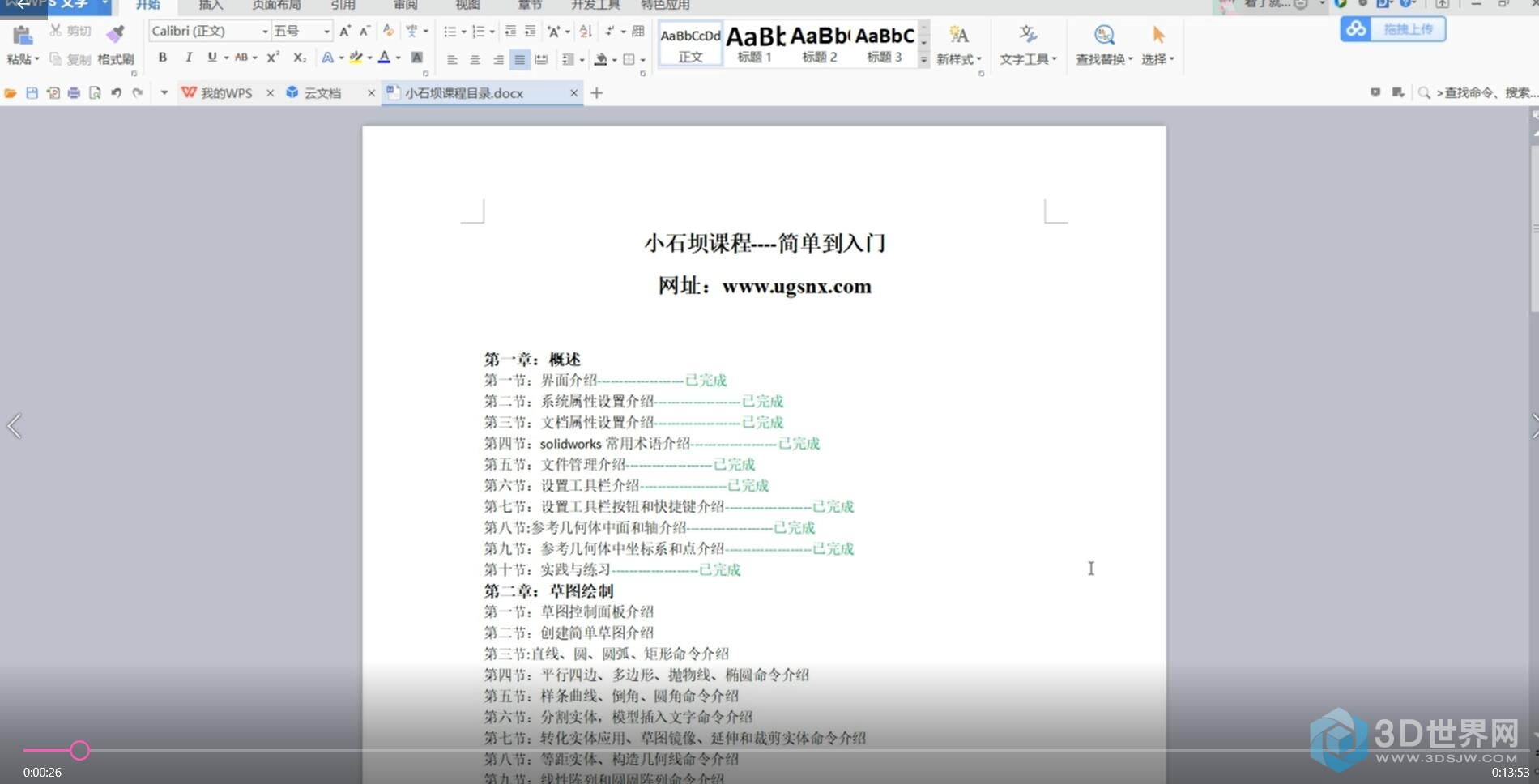Toggle italic formatting
Viewport: 1539px width, 784px height.
(x=188, y=58)
